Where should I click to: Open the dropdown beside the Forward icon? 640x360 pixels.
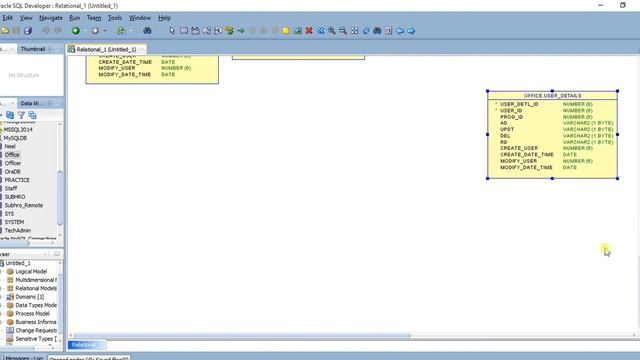point(105,31)
